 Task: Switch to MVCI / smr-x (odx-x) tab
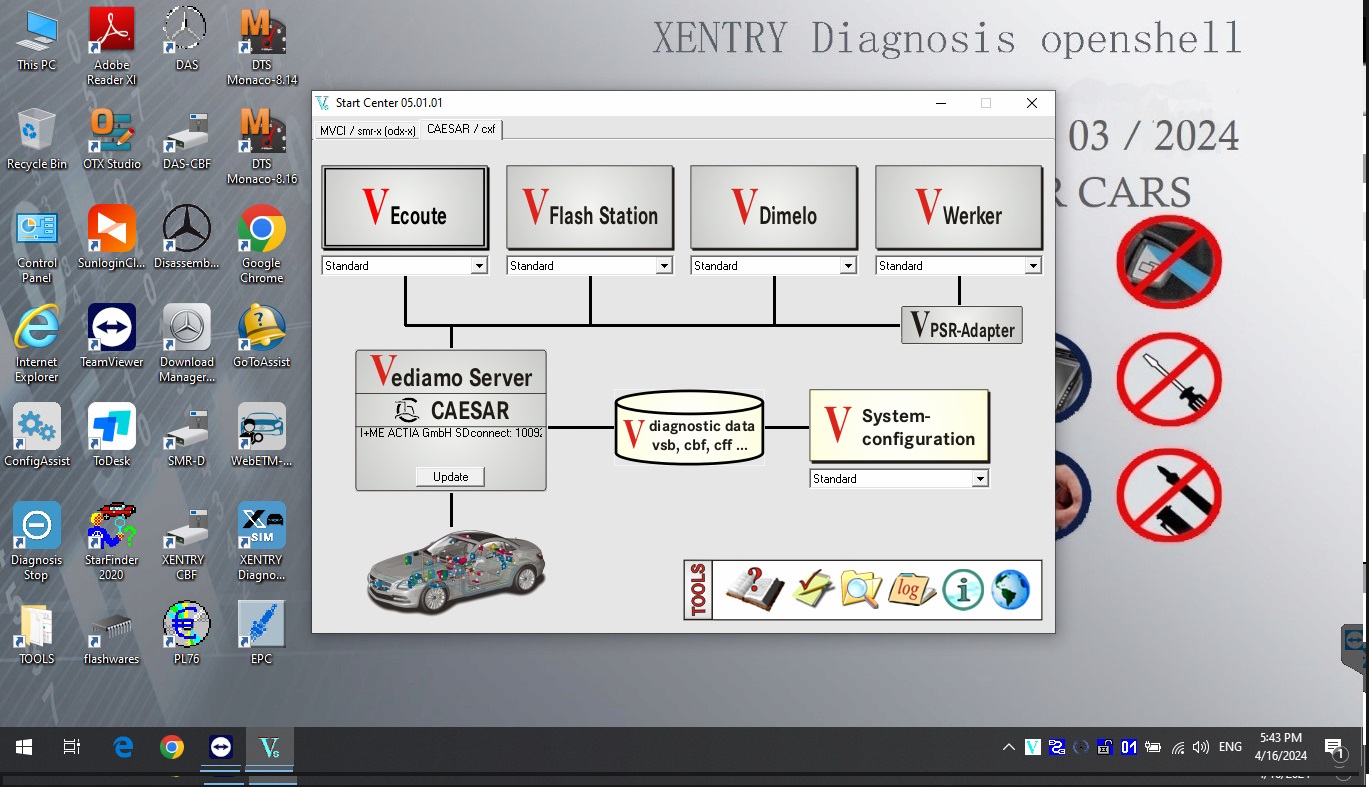(367, 130)
